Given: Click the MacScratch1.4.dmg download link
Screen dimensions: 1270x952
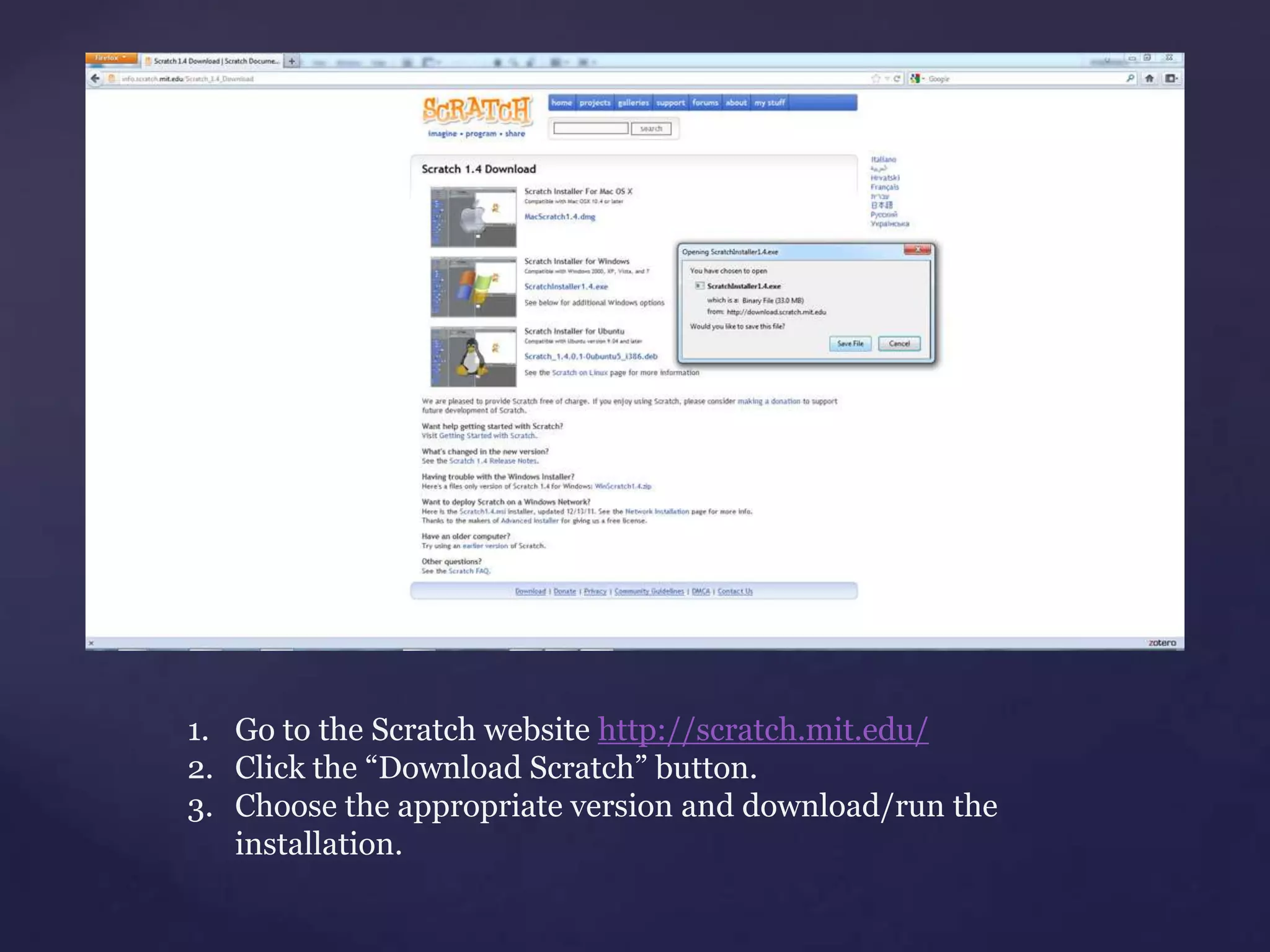Looking at the screenshot, I should (559, 217).
